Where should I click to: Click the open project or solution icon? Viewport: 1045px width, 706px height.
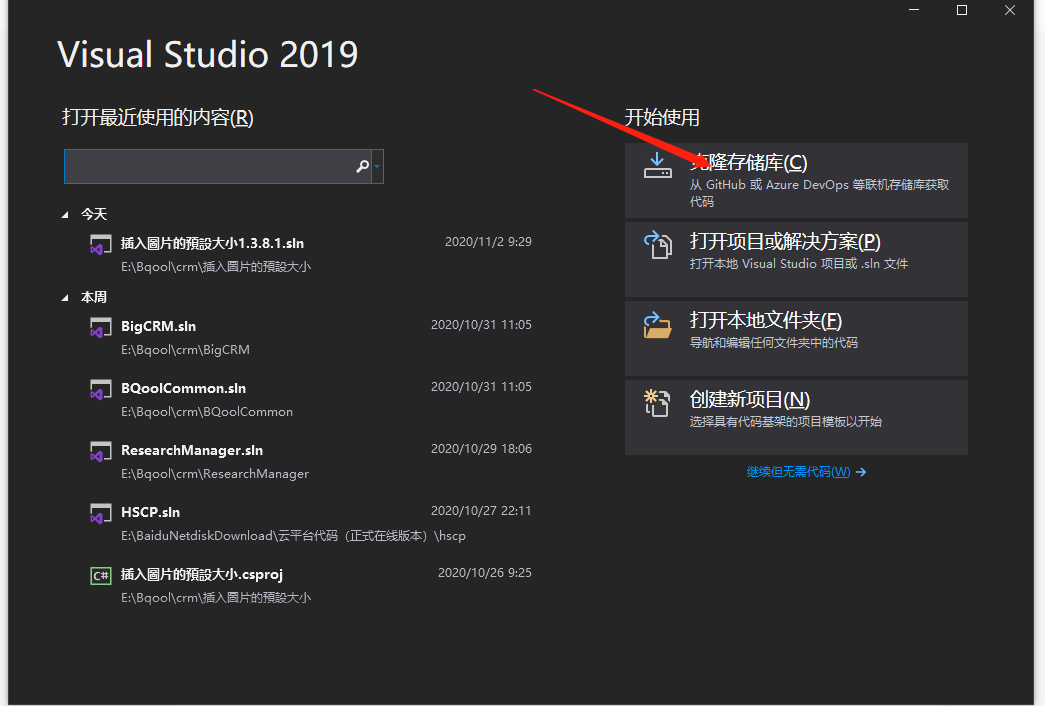657,244
